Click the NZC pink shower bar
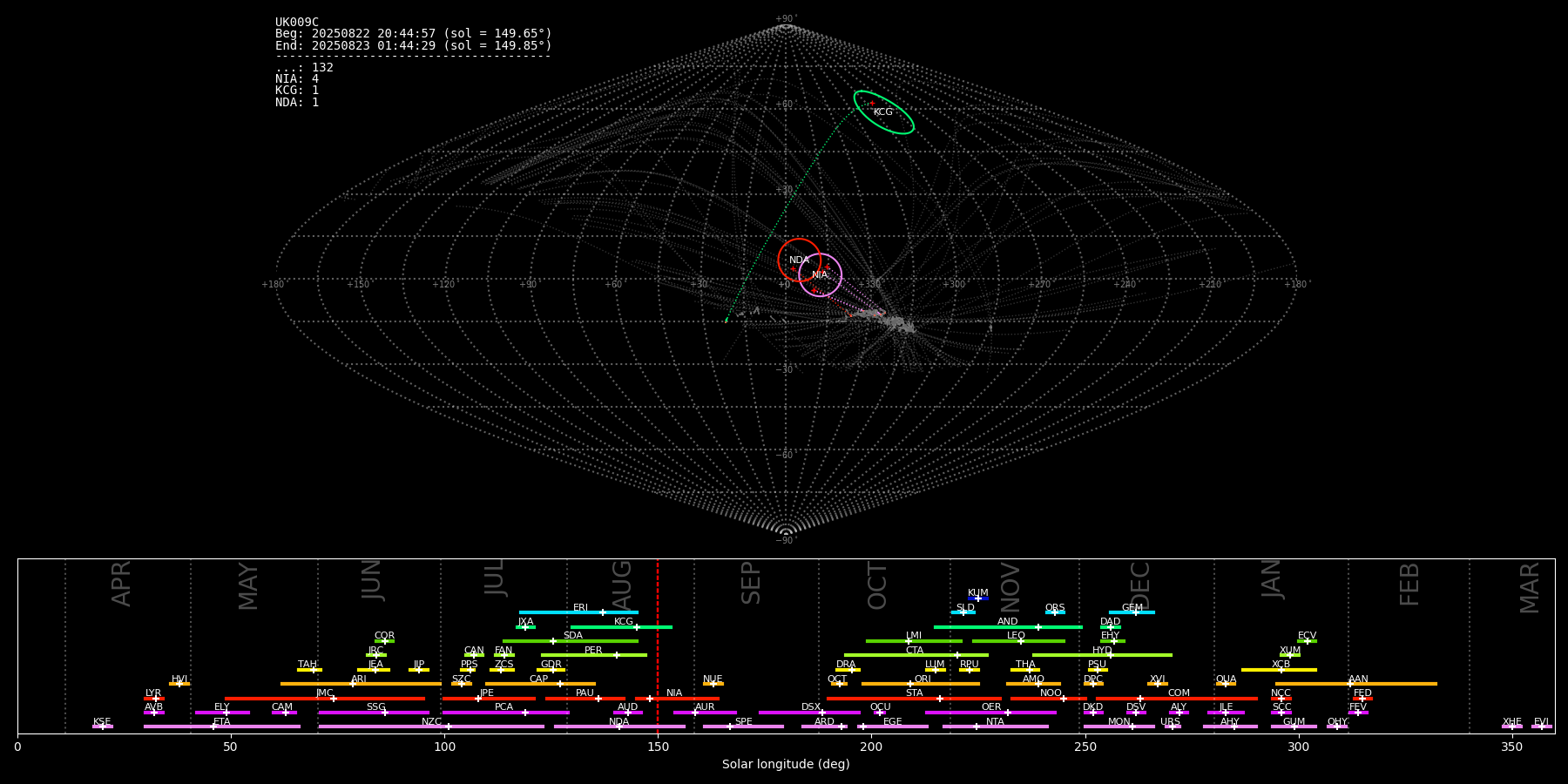The height and width of the screenshot is (784, 1568). point(431,727)
